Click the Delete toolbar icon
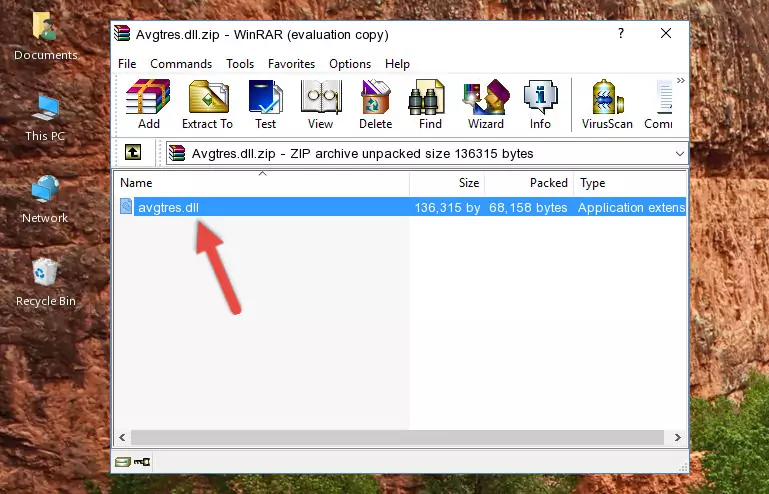 click(x=376, y=104)
